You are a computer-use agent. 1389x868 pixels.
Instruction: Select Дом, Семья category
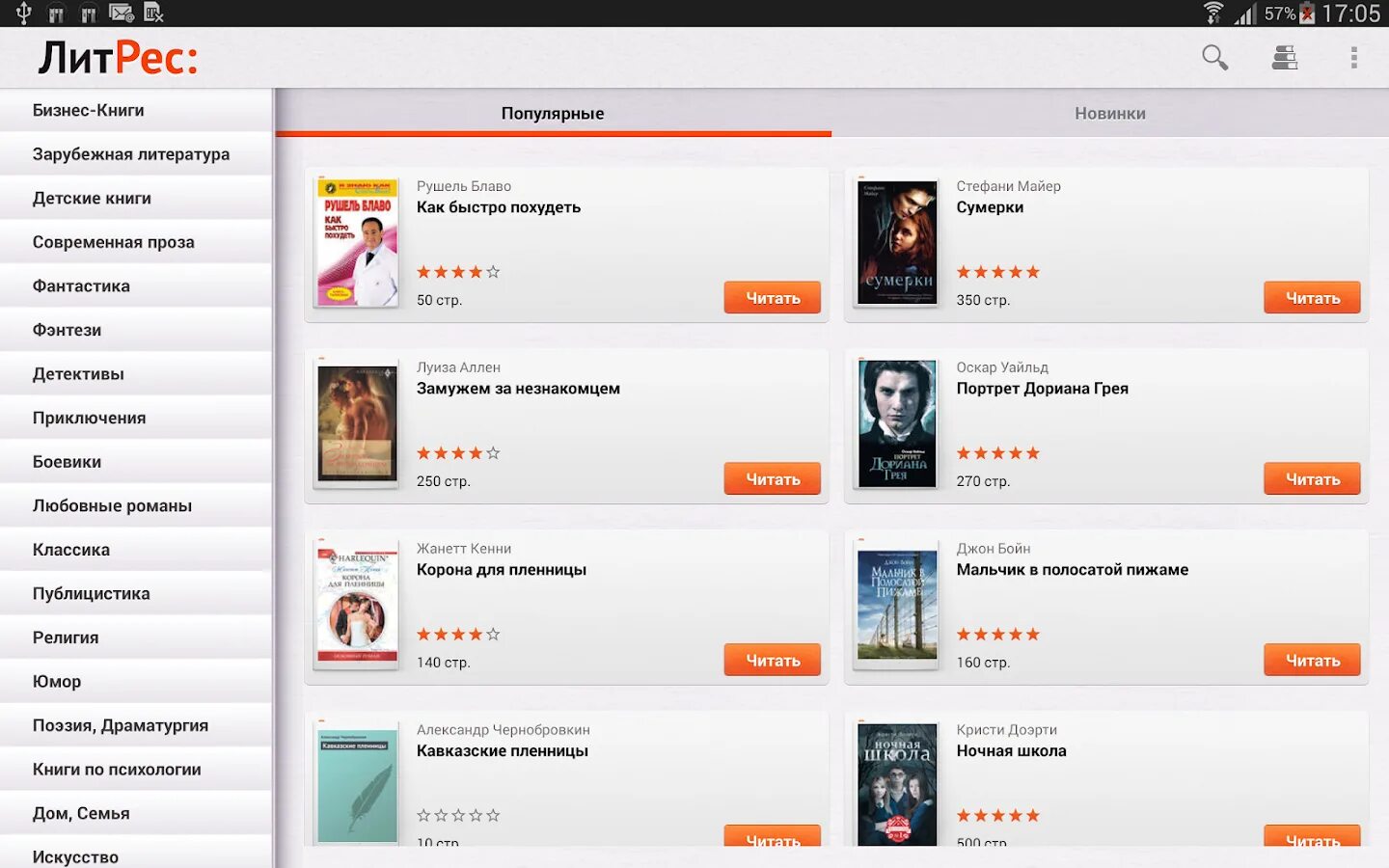(136, 812)
